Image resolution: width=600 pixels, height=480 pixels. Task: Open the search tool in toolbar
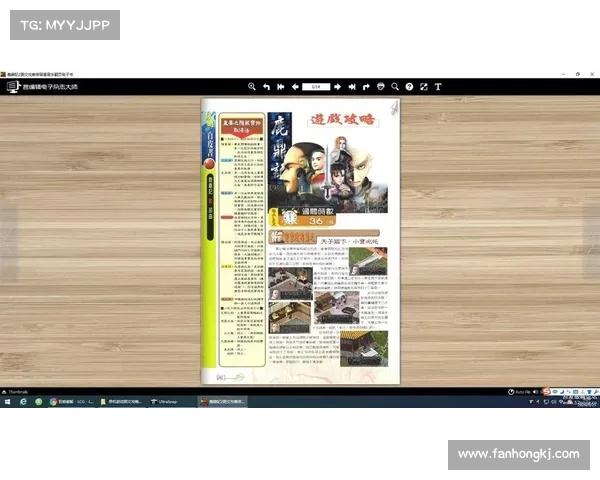(x=395, y=87)
